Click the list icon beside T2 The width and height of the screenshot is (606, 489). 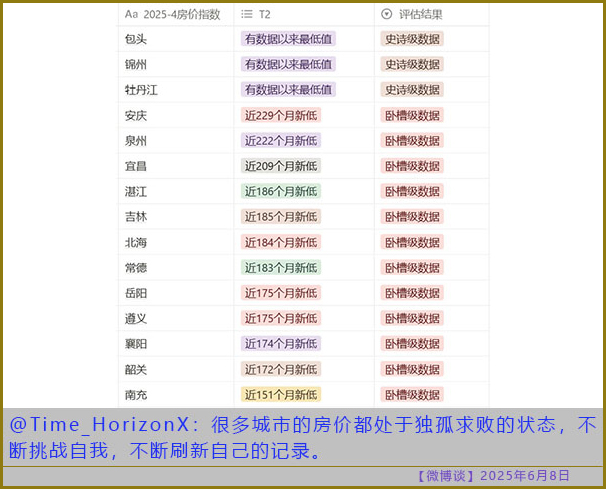(247, 14)
